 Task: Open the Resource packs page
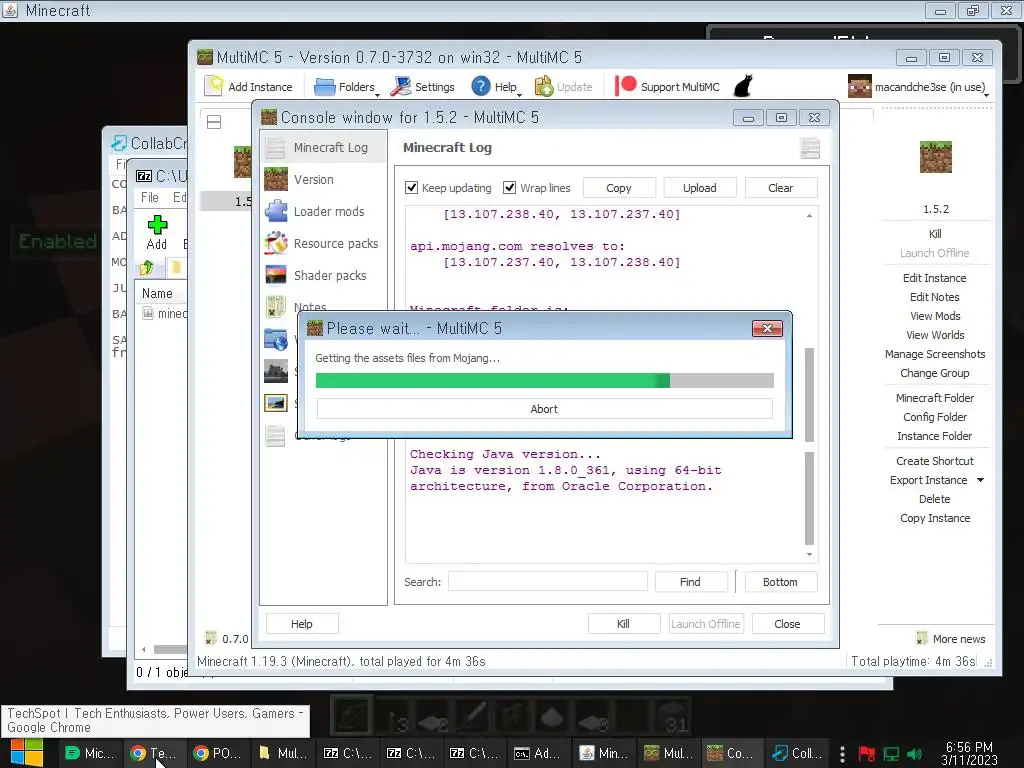tap(325, 244)
